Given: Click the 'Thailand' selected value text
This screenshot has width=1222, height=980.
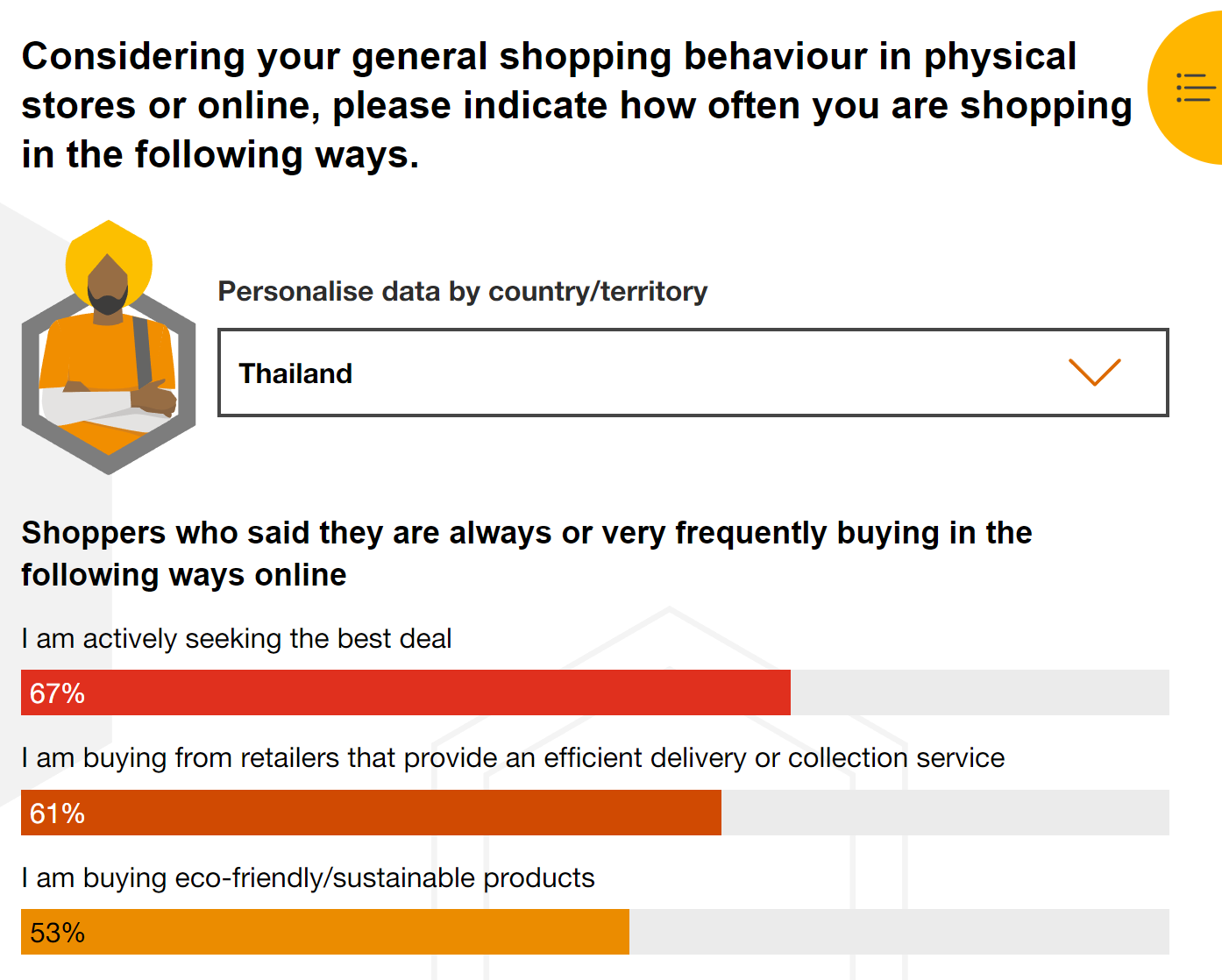Looking at the screenshot, I should pyautogui.click(x=295, y=373).
